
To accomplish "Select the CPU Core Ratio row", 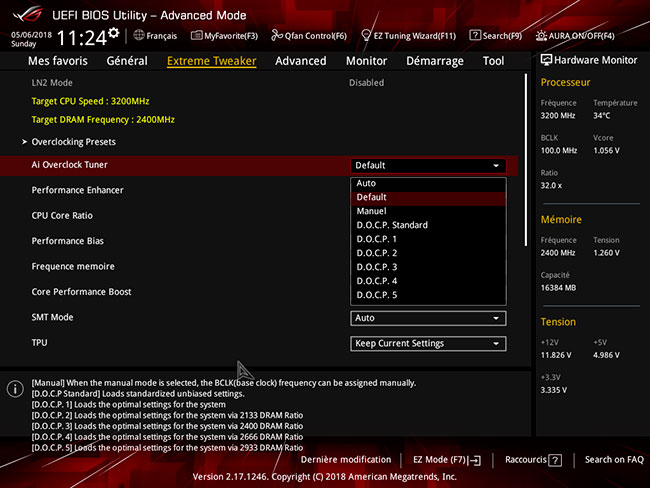I will (62, 216).
